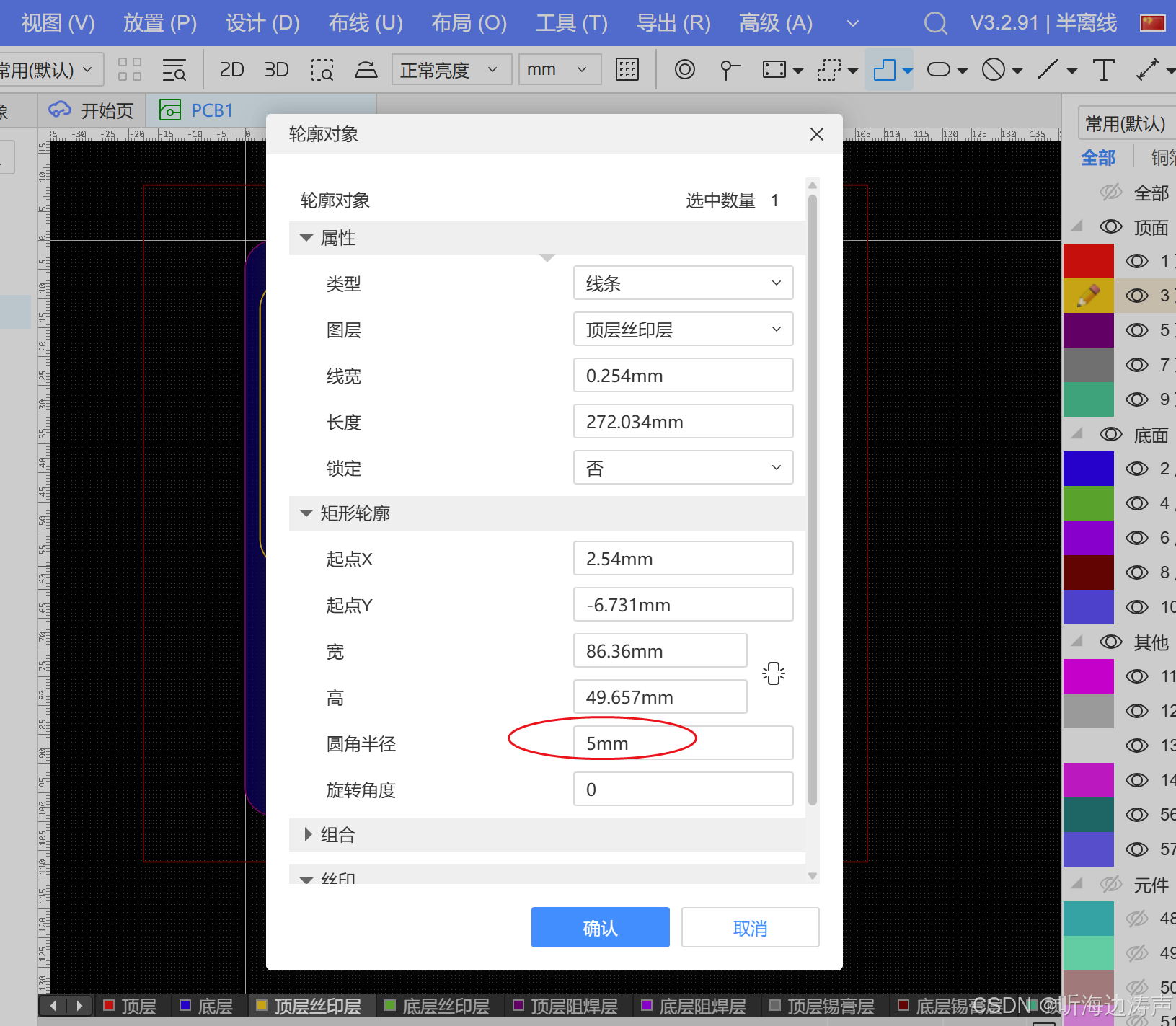Screen dimensions: 1176x1026
Task: Open the 正常亮度 brightness dropdown
Action: [x=452, y=70]
